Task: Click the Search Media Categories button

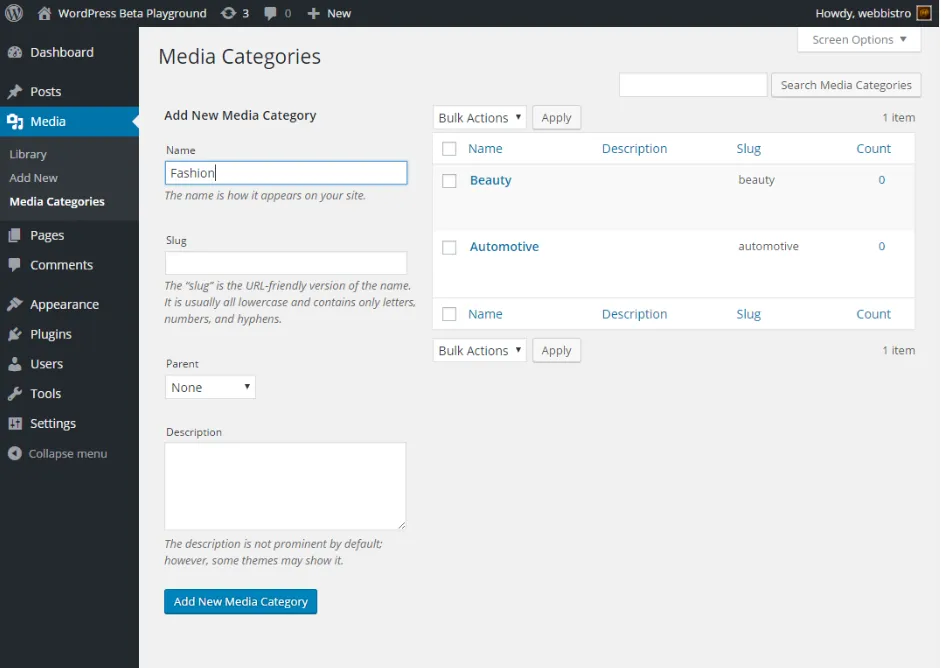Action: [846, 85]
